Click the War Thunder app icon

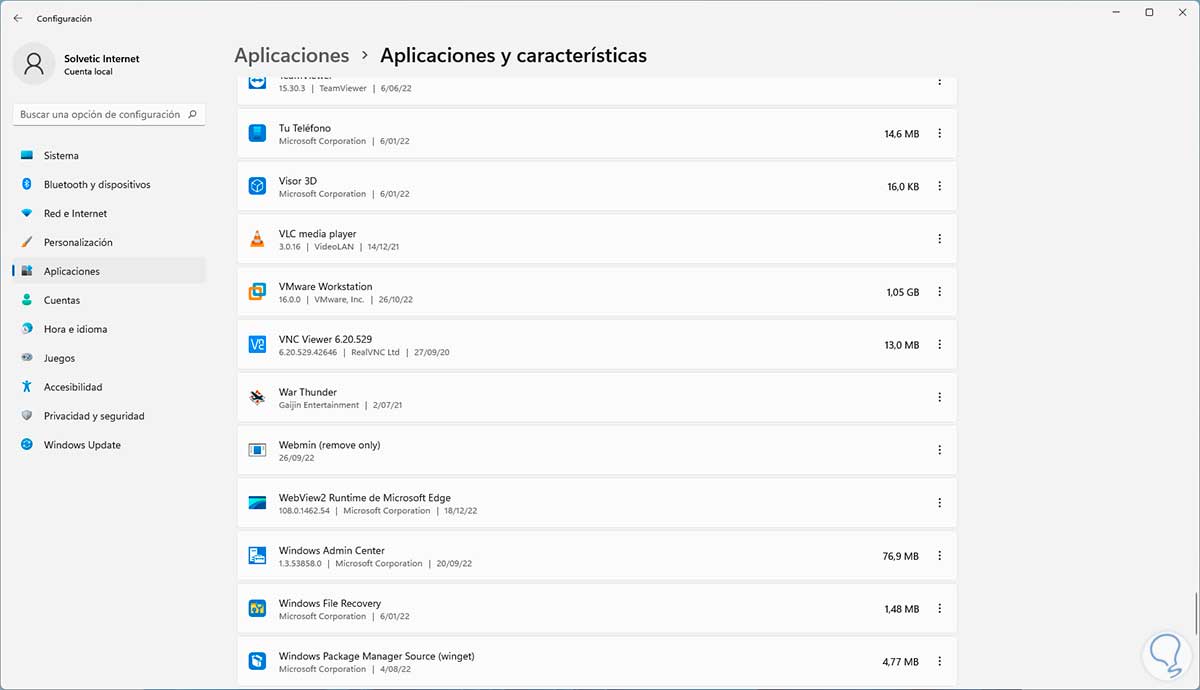pos(257,398)
